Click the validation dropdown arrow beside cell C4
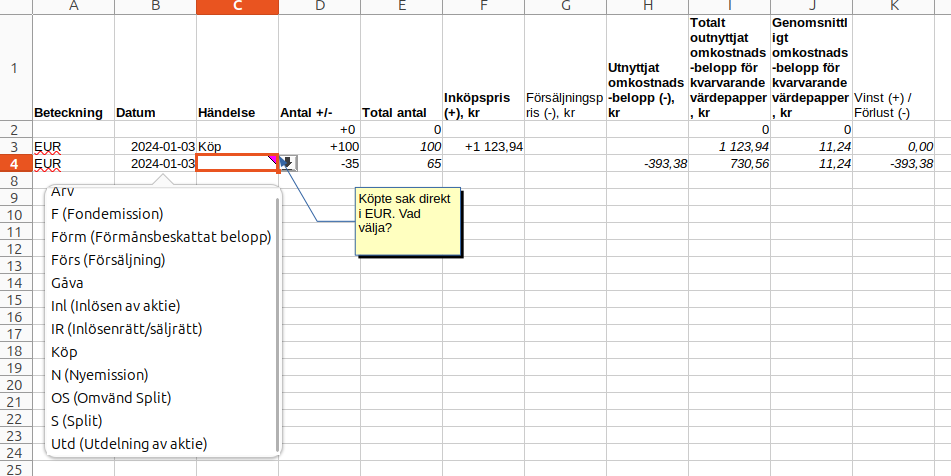The width and height of the screenshot is (951, 476). [x=288, y=163]
